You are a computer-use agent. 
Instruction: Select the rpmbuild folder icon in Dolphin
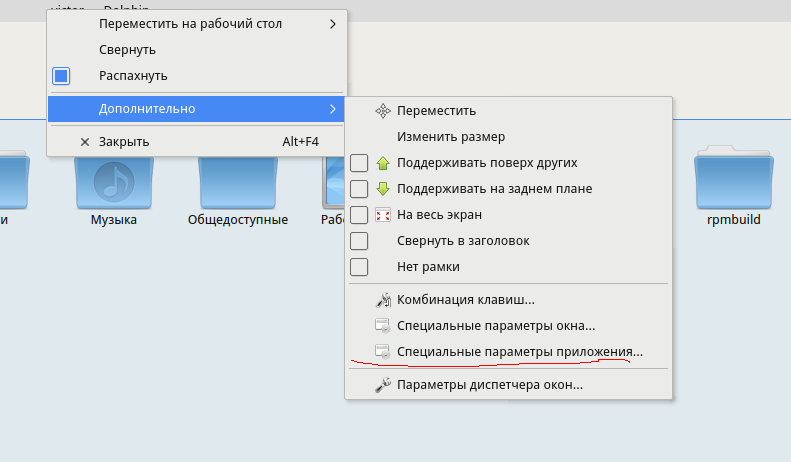(733, 178)
